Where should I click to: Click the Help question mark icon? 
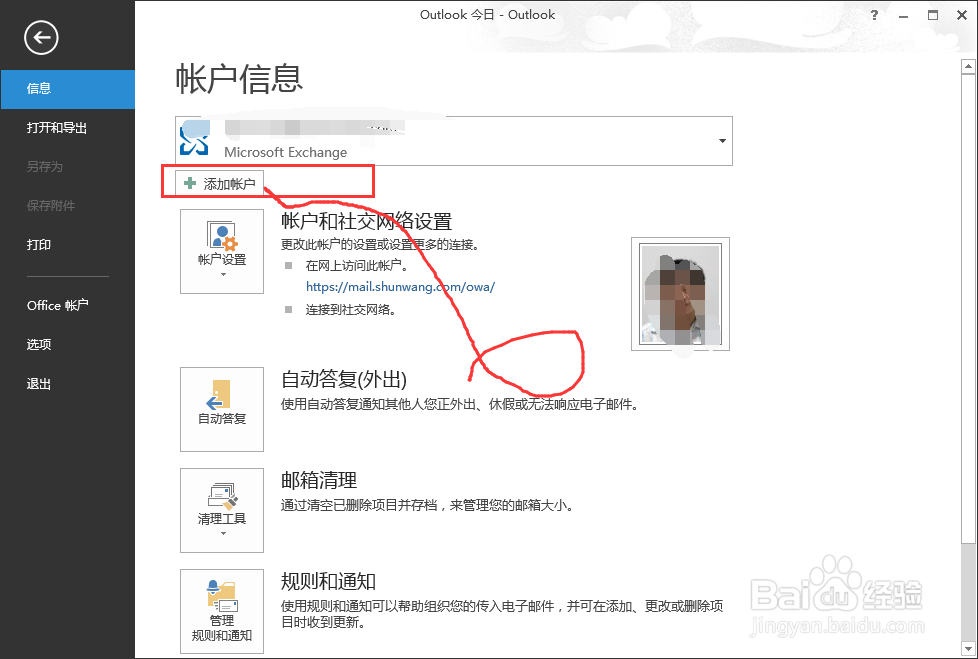tap(874, 15)
